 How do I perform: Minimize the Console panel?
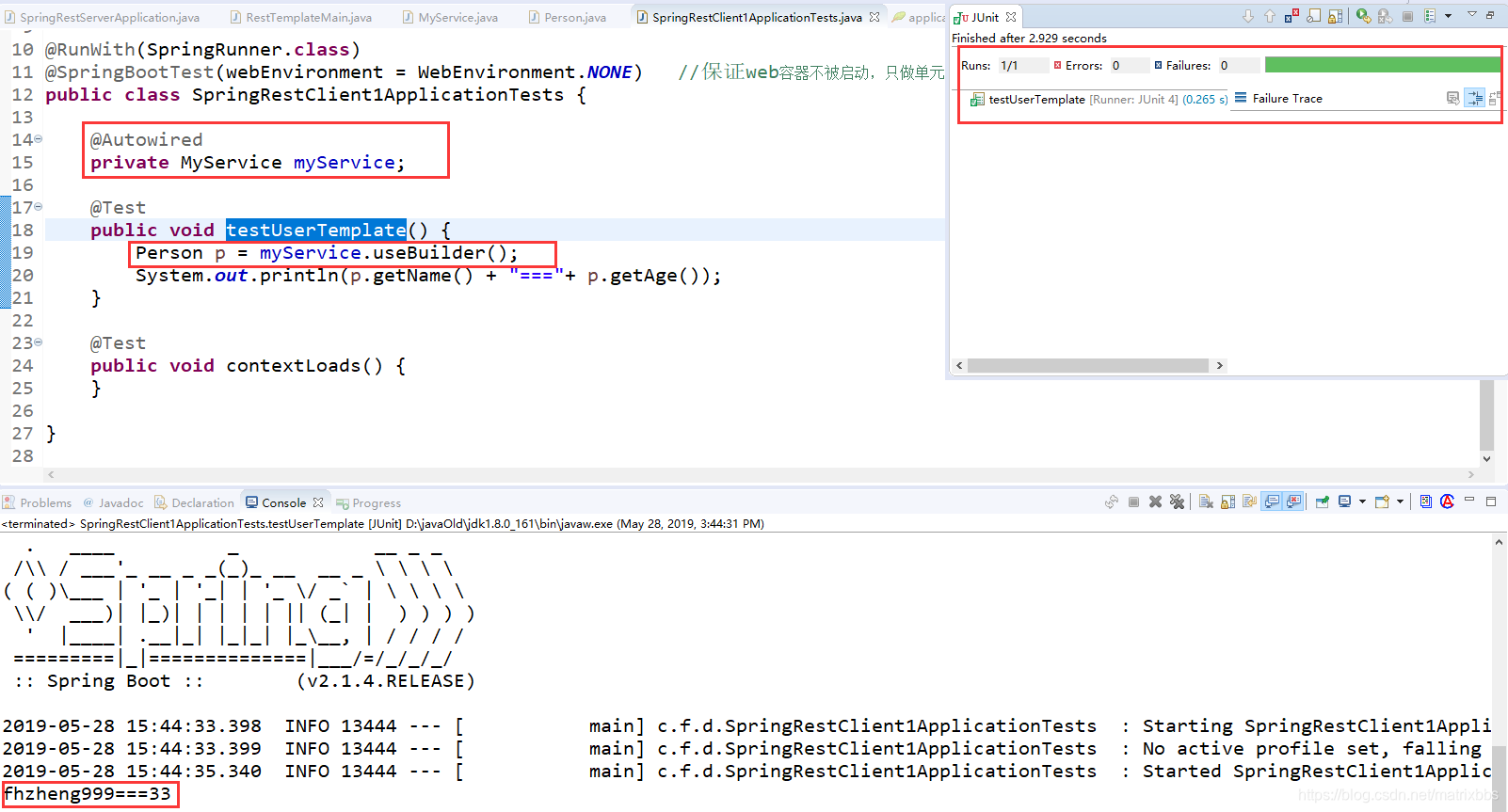click(1469, 499)
